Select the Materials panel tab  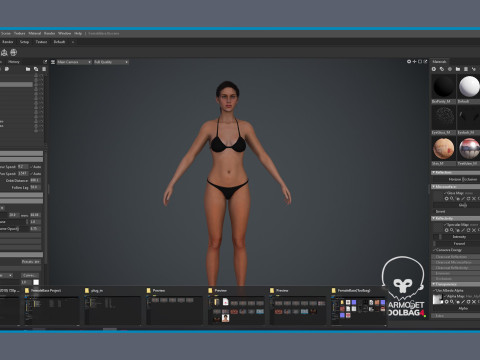pos(439,62)
